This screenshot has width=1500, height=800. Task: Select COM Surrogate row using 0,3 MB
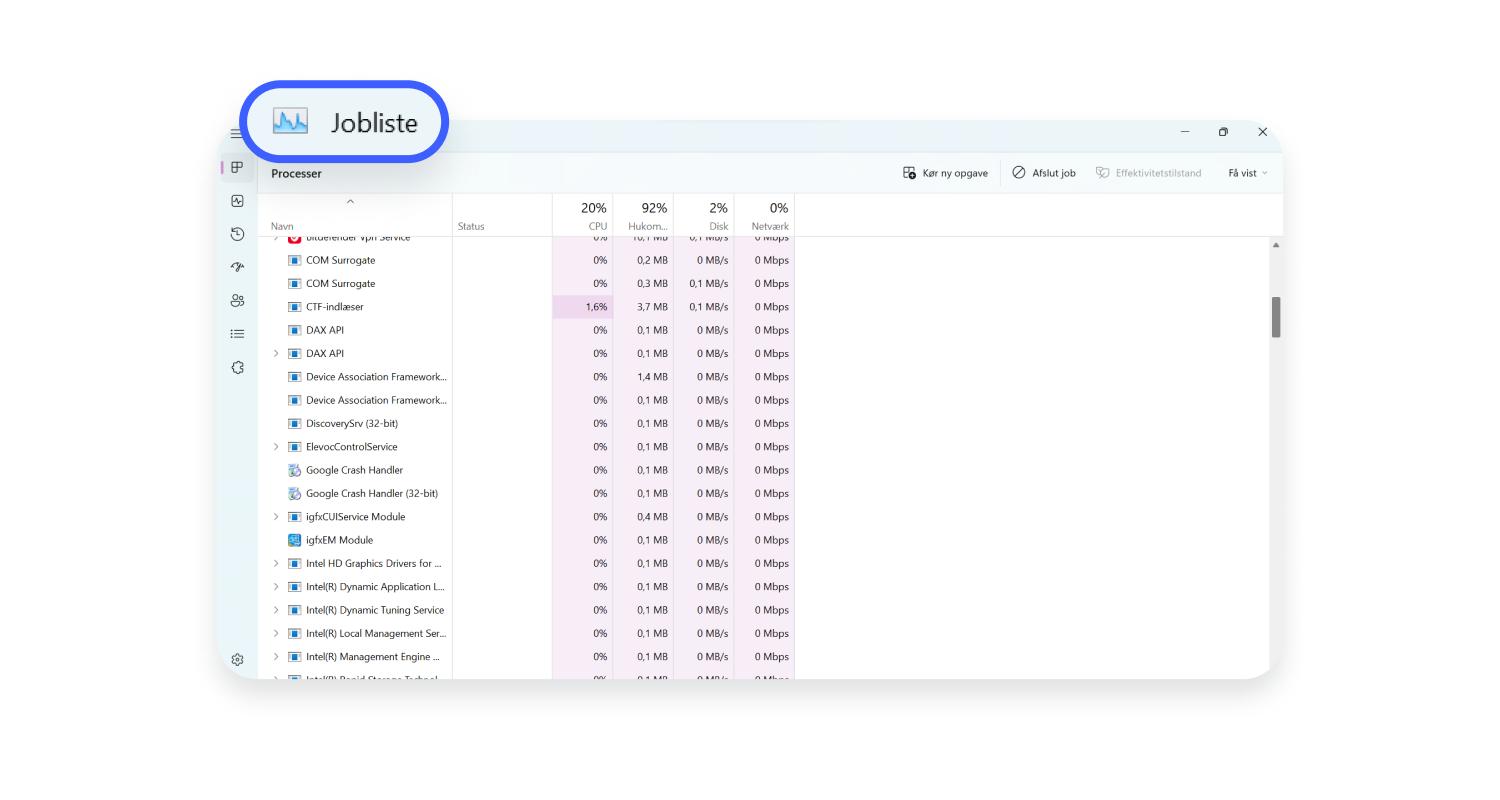click(526, 284)
